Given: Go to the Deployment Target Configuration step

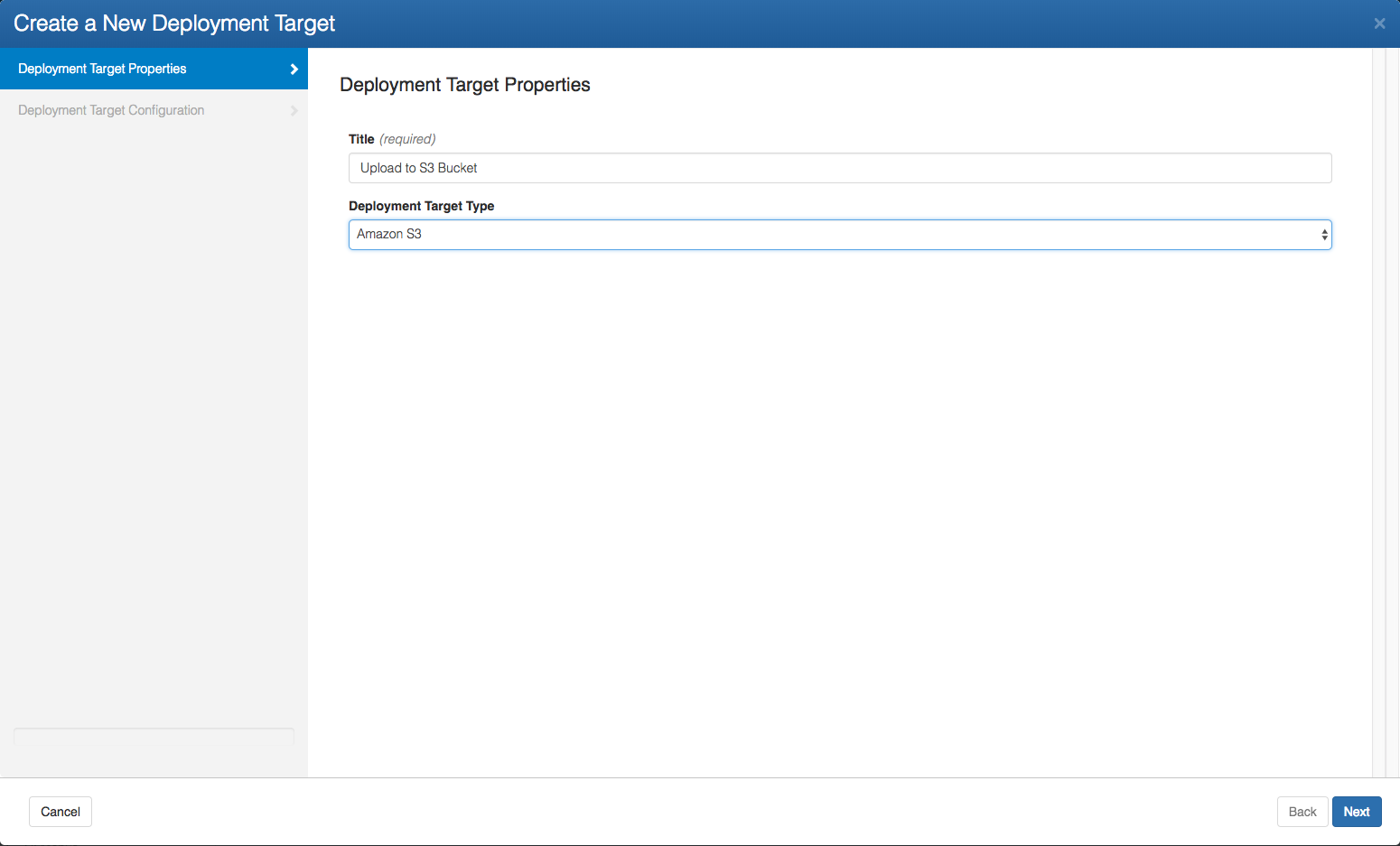Looking at the screenshot, I should coord(111,110).
